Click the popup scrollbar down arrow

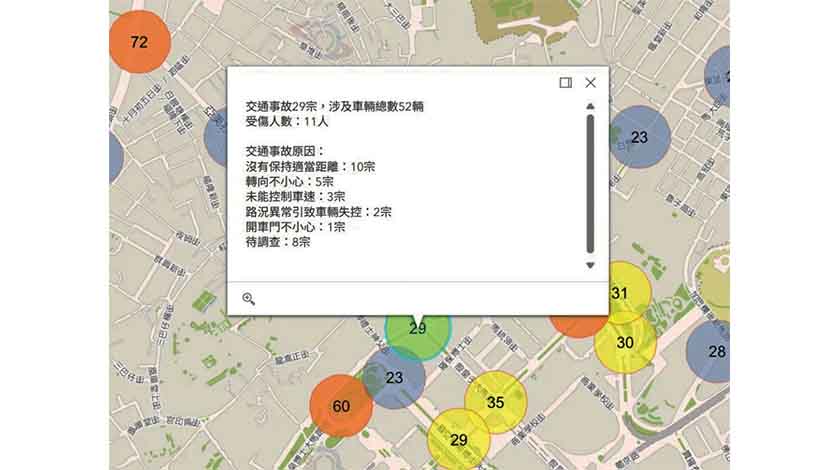pos(590,265)
